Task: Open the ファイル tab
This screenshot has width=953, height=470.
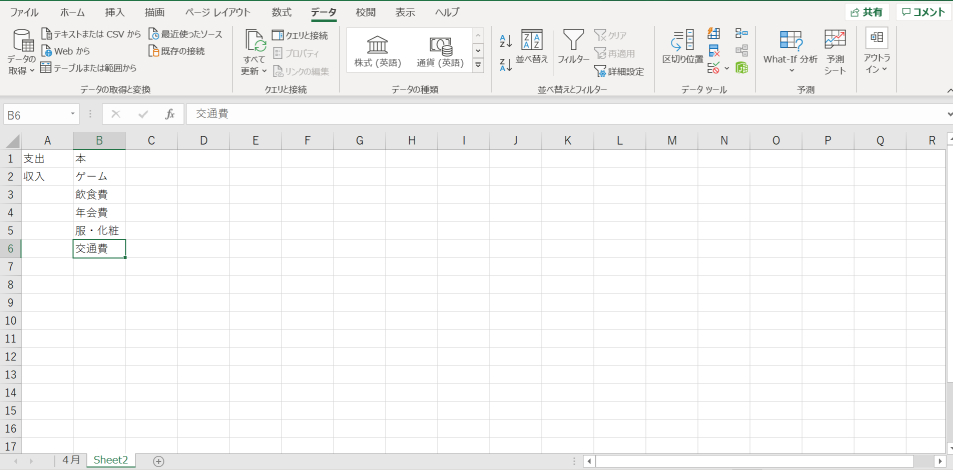Action: pos(24,12)
